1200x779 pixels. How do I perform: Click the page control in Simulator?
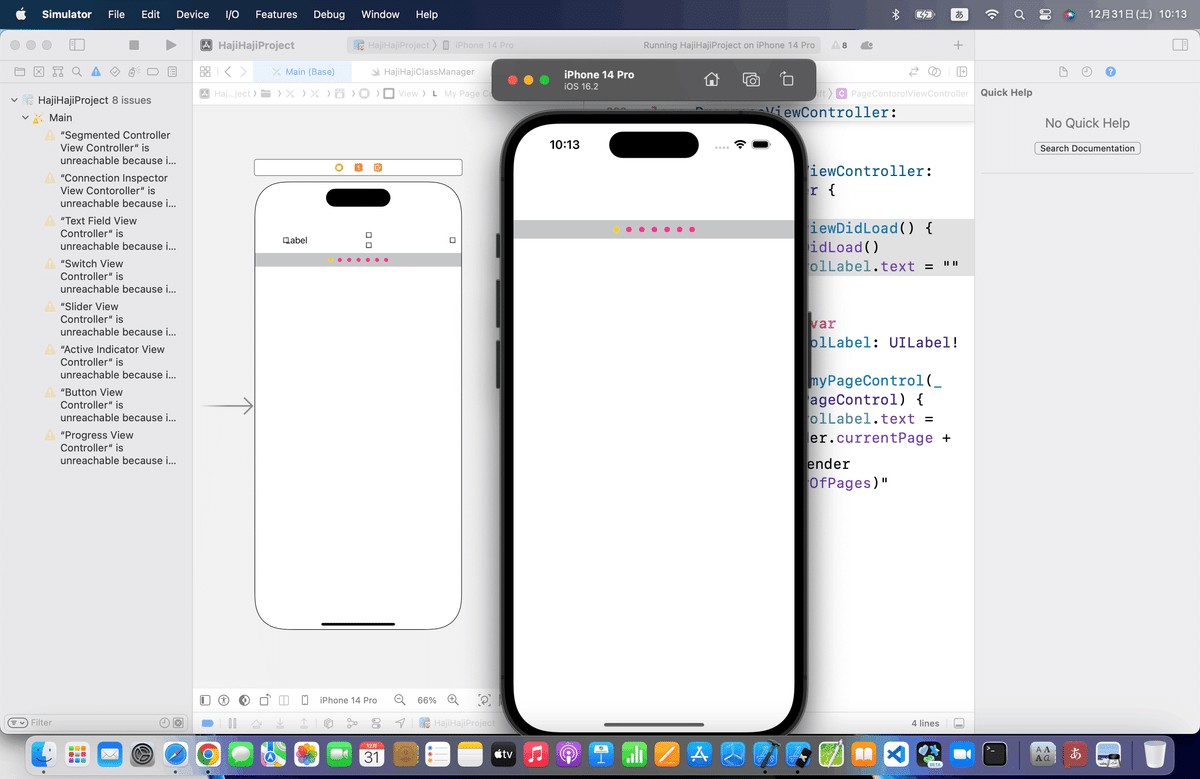click(x=654, y=229)
